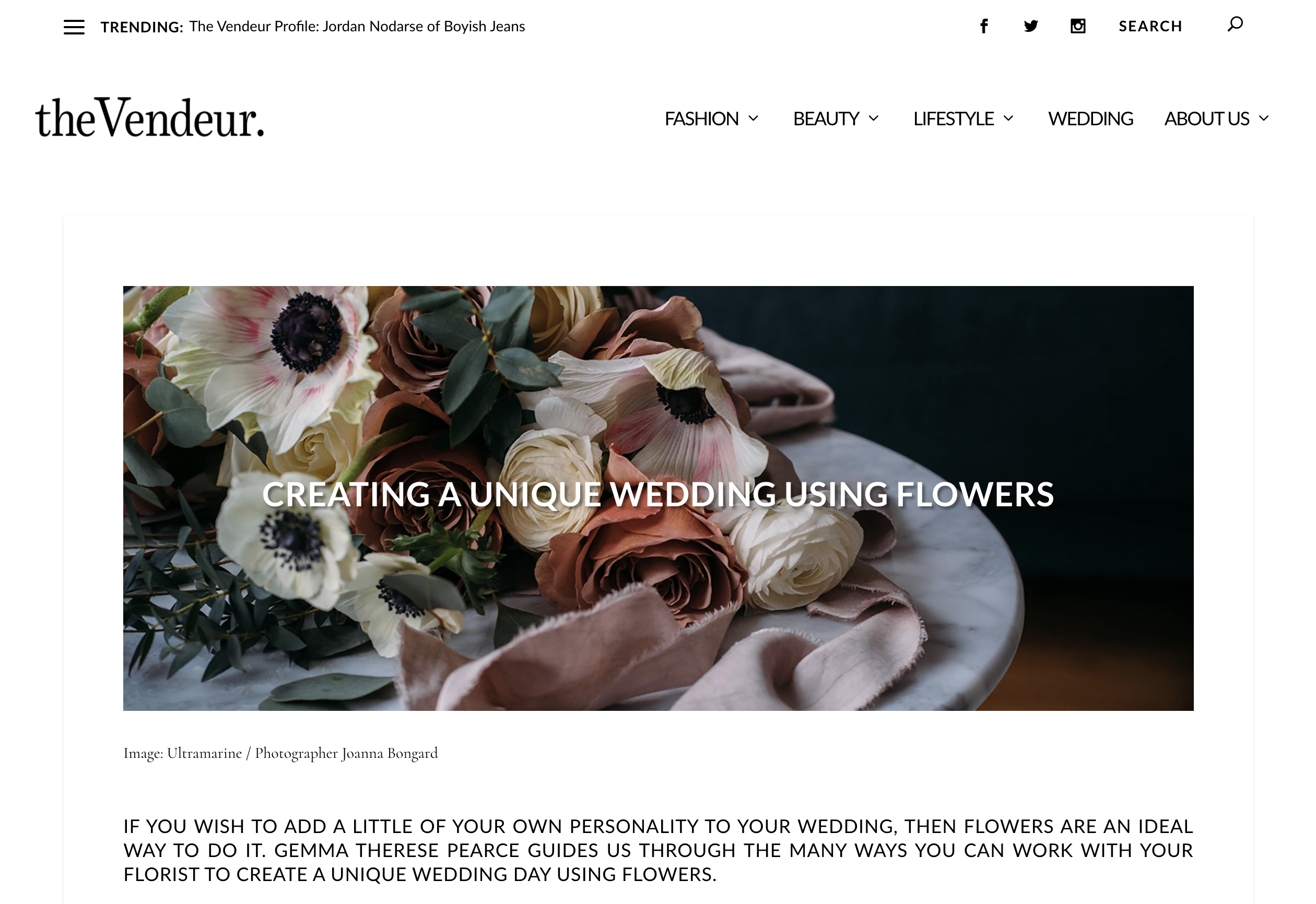Open the About Us menu label
1316x904 pixels.
(x=1207, y=119)
